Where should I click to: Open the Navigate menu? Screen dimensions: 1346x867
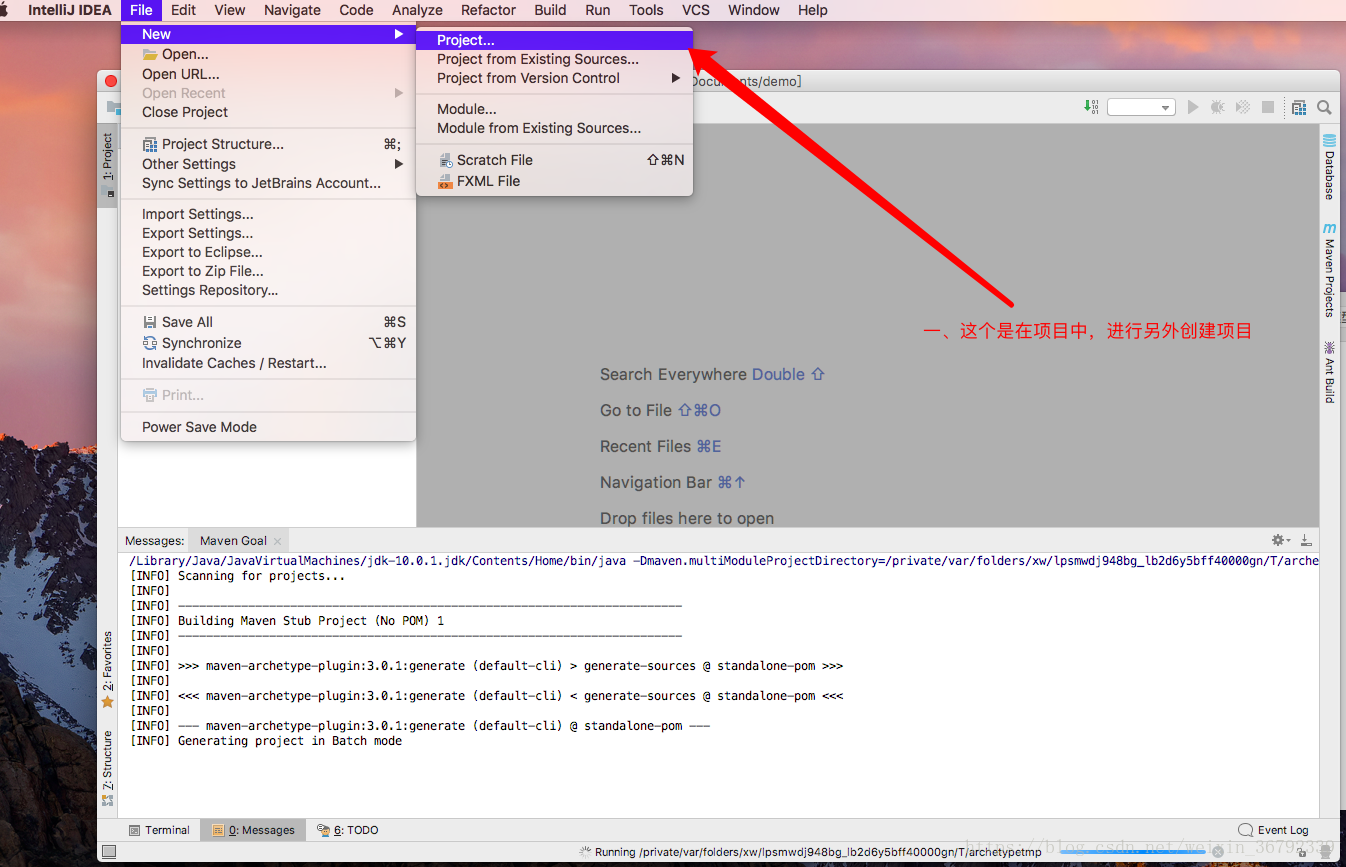tap(292, 10)
